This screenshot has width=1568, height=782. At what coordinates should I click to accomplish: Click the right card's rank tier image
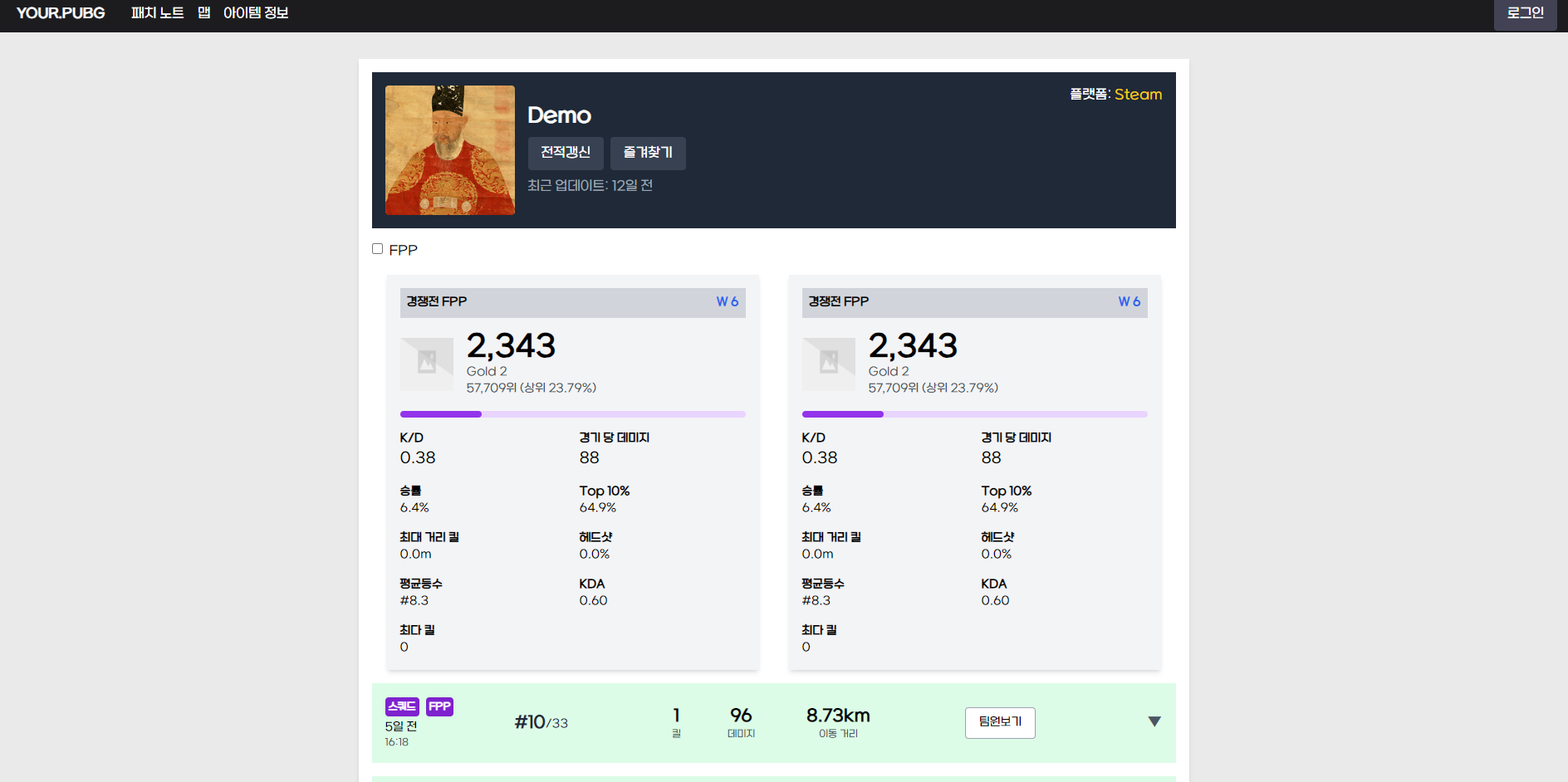829,363
